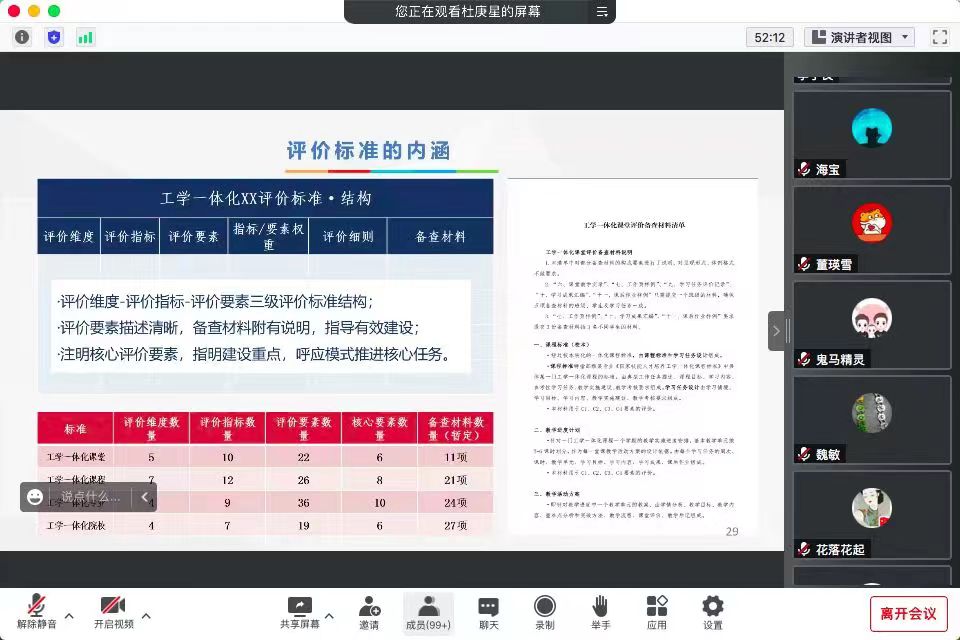The height and width of the screenshot is (640, 960).
Task: Open the 成员(99+) members list
Action: pos(428,613)
